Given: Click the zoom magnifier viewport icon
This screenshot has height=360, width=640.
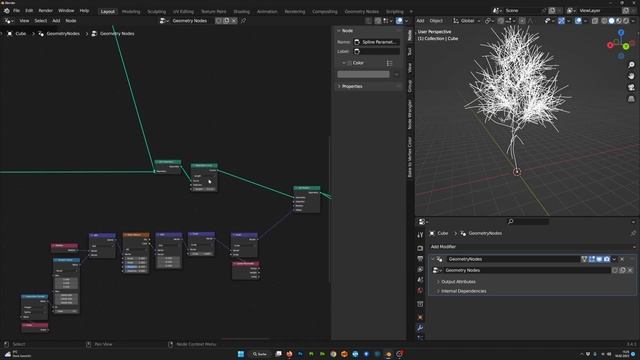Looking at the screenshot, I should click(x=631, y=64).
